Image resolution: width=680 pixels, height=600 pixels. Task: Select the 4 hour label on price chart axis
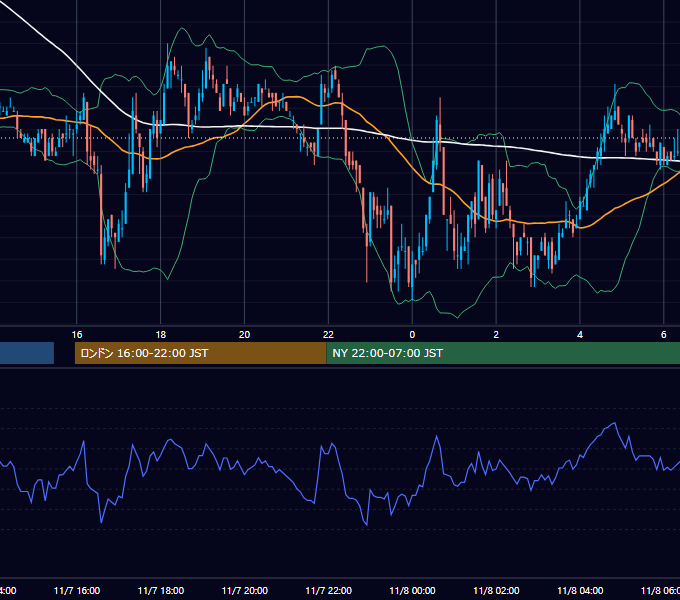click(x=580, y=335)
